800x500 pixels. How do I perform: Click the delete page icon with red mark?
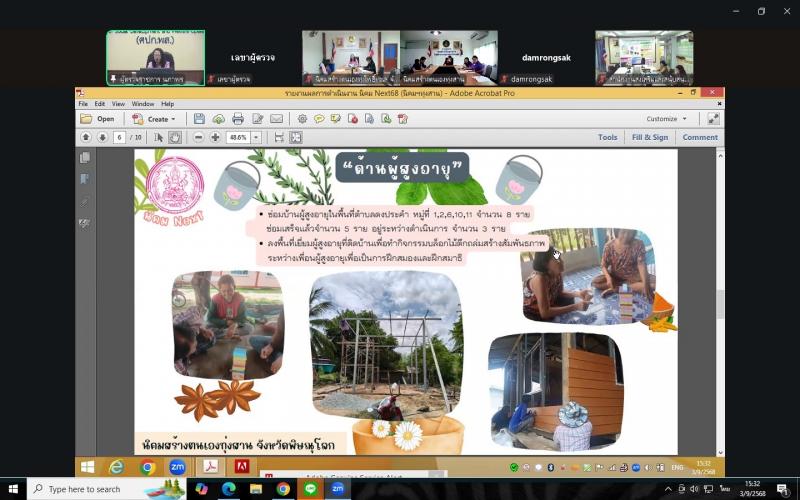(x=353, y=119)
